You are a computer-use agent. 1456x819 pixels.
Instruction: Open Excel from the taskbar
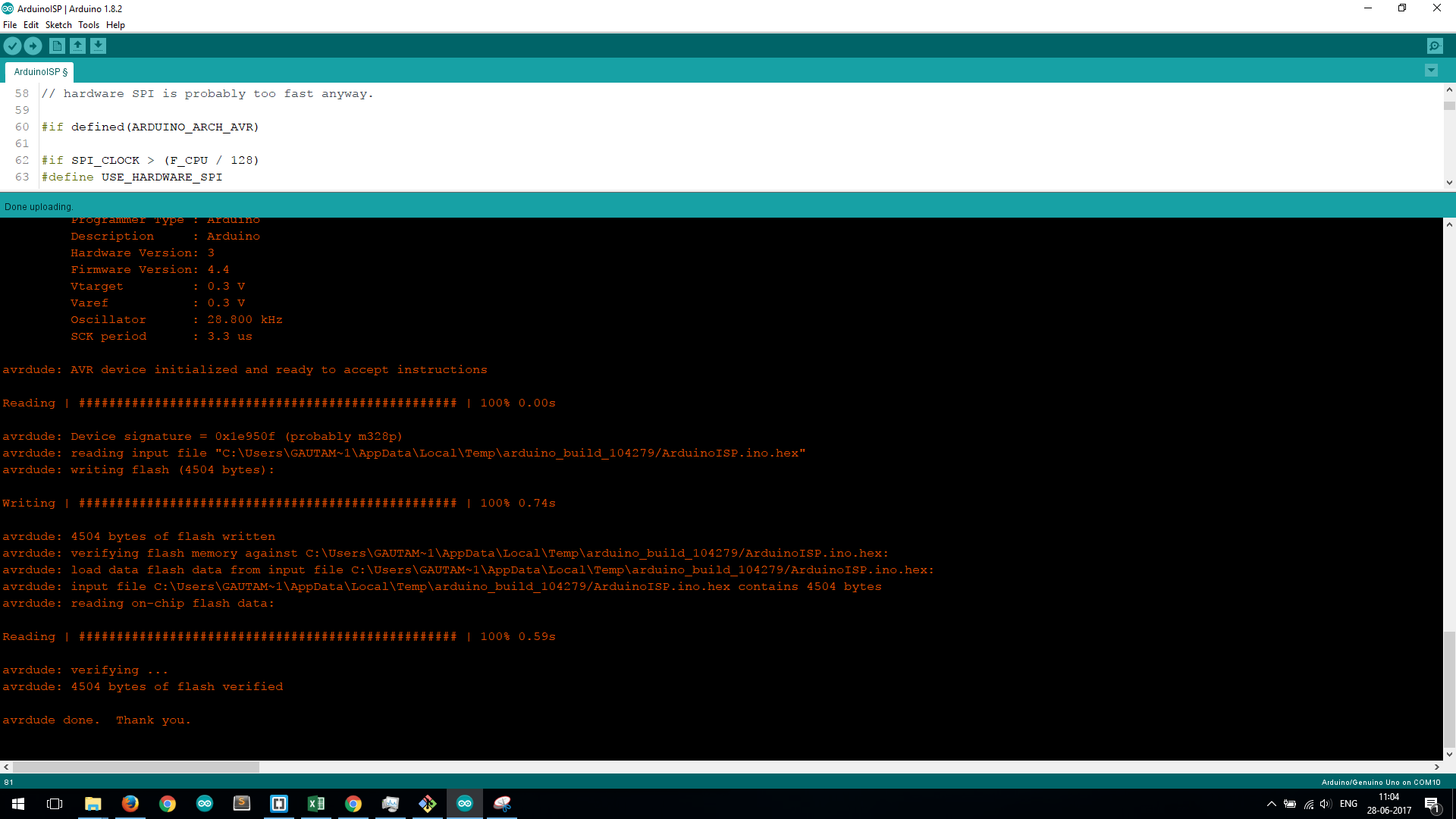(316, 804)
